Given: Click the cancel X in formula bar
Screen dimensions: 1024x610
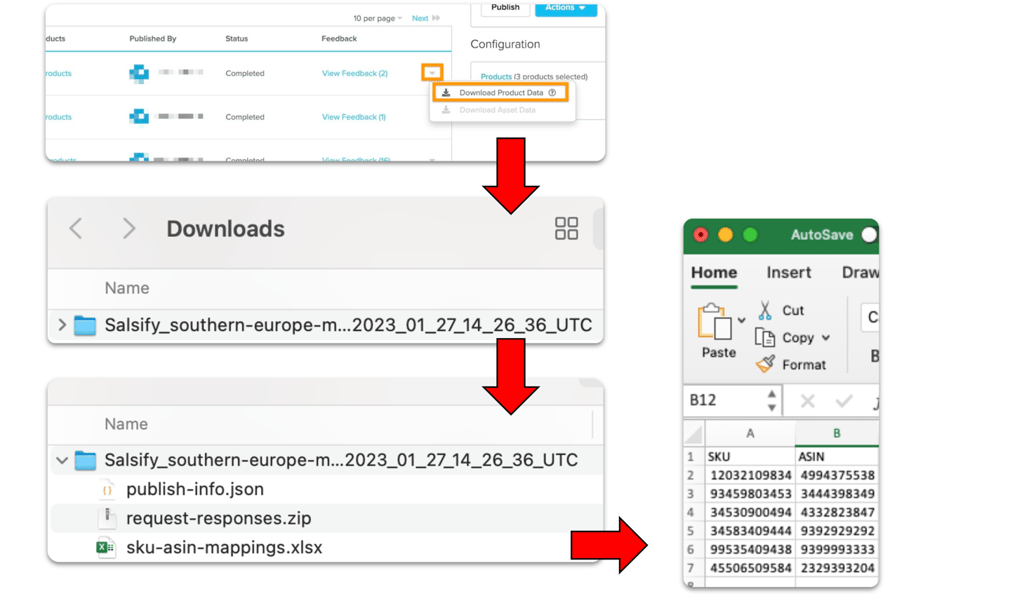Looking at the screenshot, I should click(808, 400).
